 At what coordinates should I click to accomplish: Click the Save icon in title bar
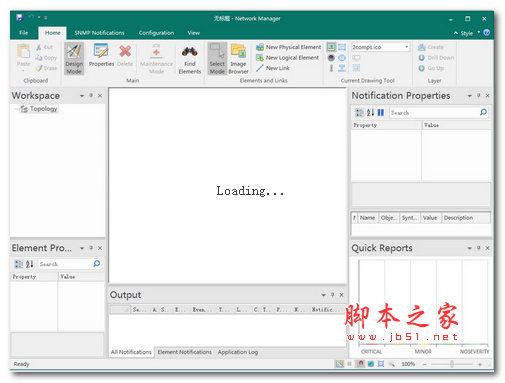tap(19, 17)
